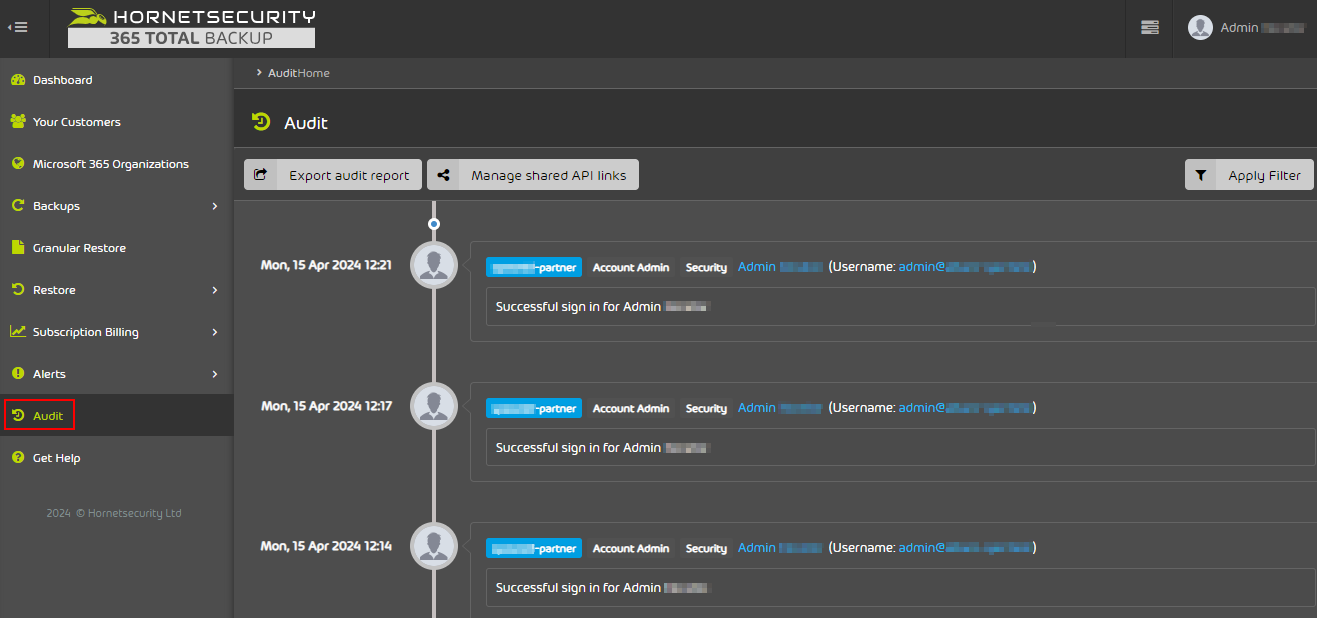
Task: Open Manage shared API links
Action: 532,174
